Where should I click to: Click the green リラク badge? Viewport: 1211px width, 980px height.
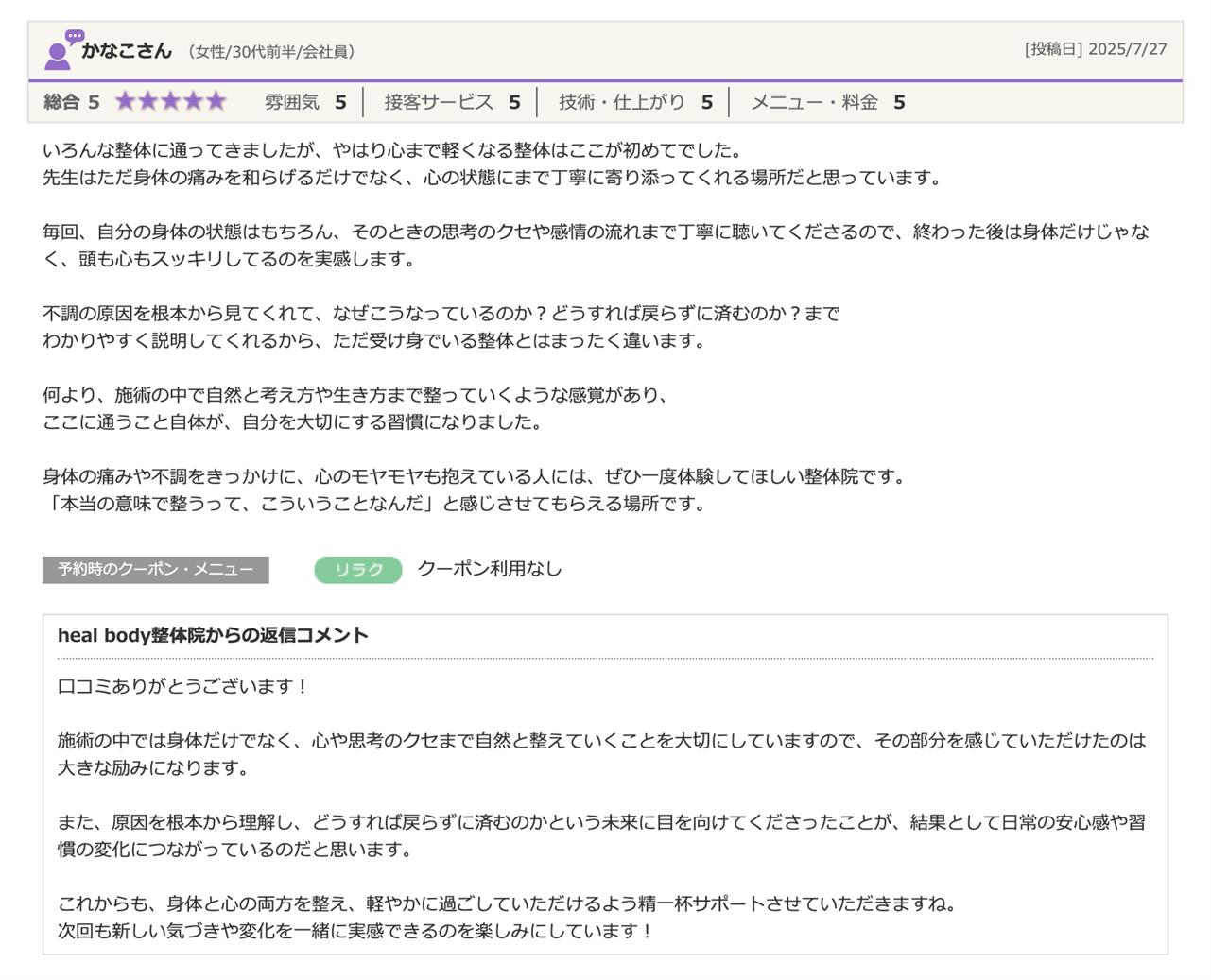coord(358,570)
